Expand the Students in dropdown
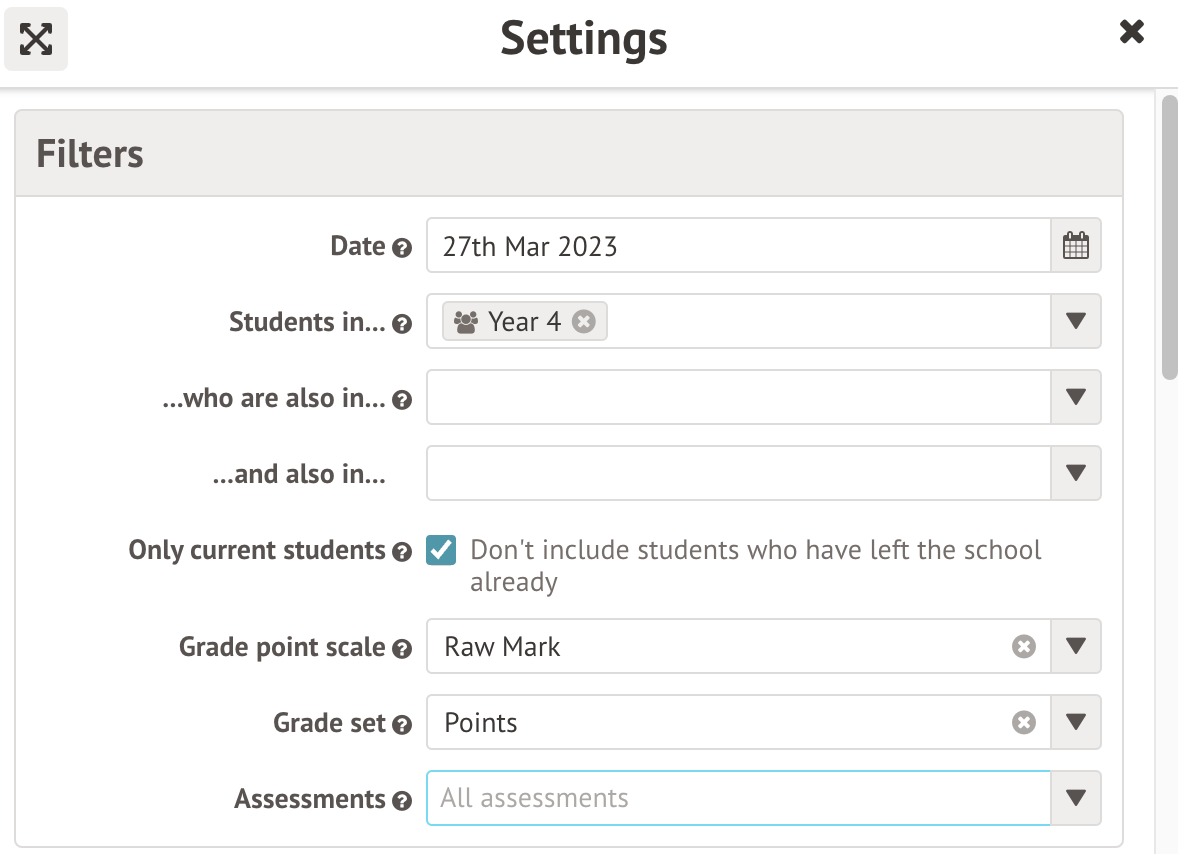 point(1076,322)
